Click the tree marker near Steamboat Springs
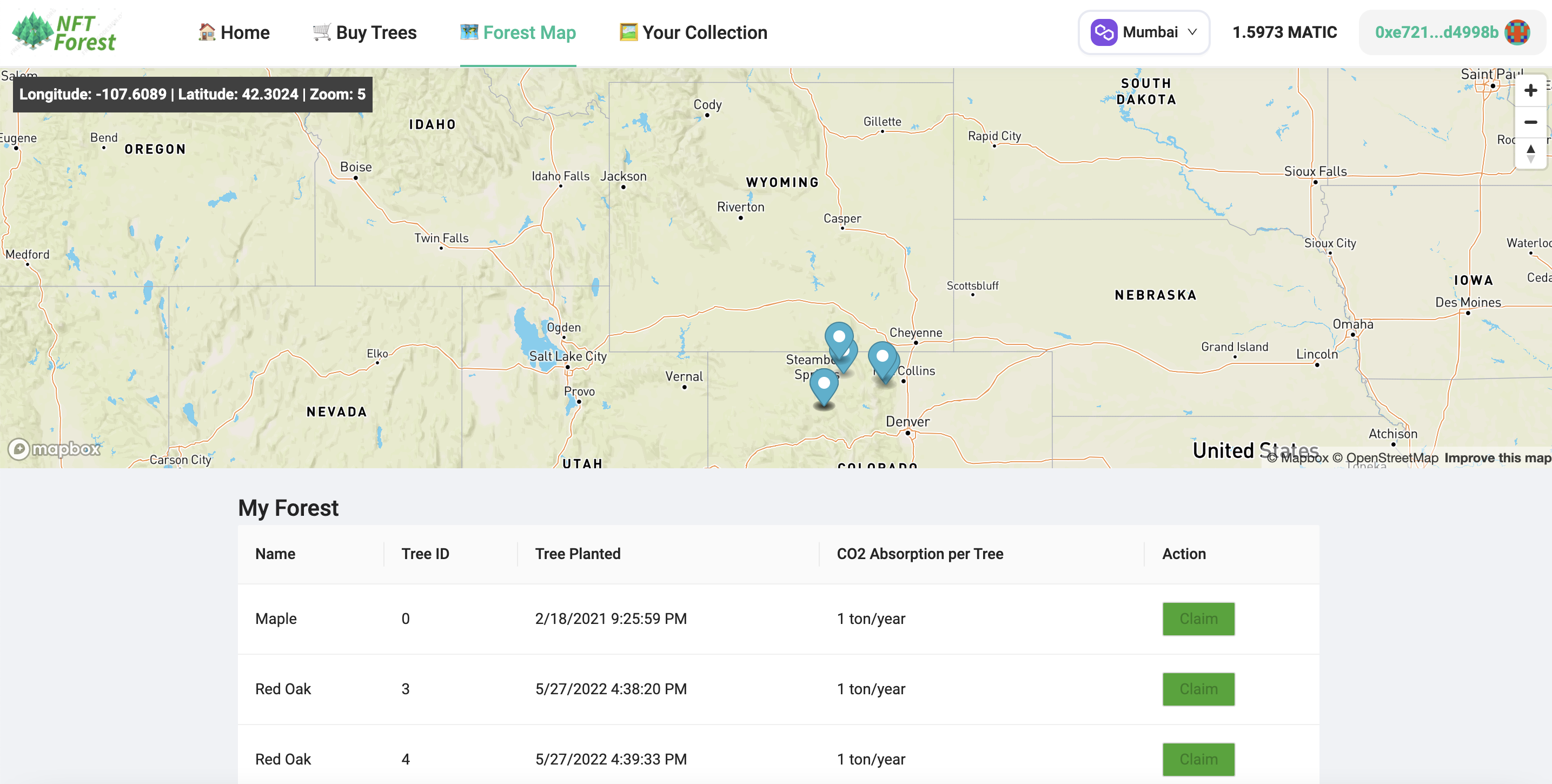1552x784 pixels. click(x=839, y=338)
